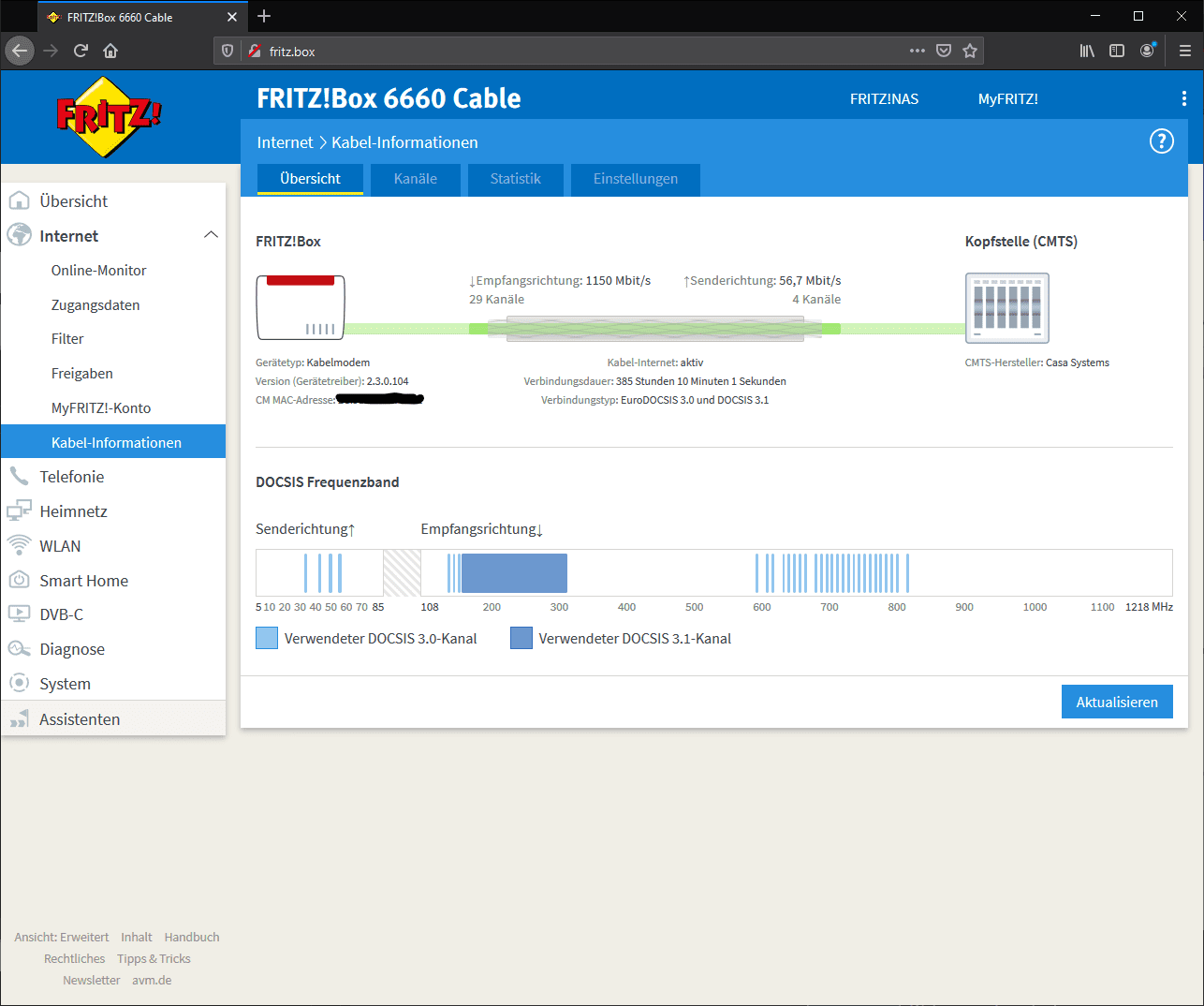Bookmark this page with star icon
The height and width of the screenshot is (1006, 1204).
(x=970, y=51)
